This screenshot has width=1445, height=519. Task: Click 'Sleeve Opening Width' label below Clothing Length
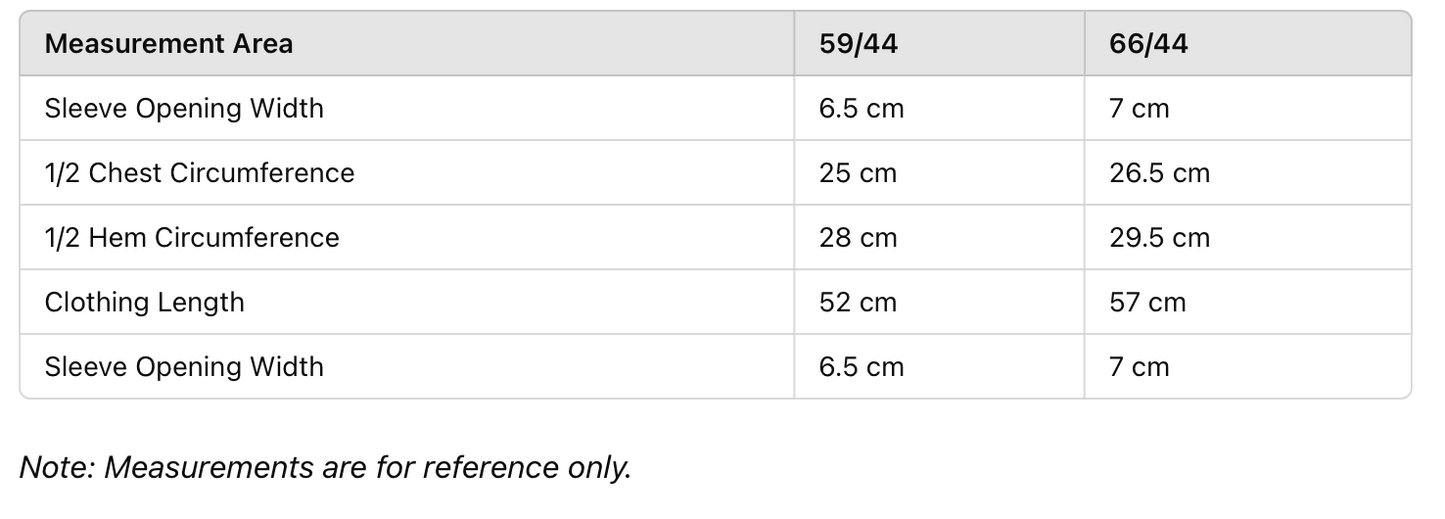point(184,366)
